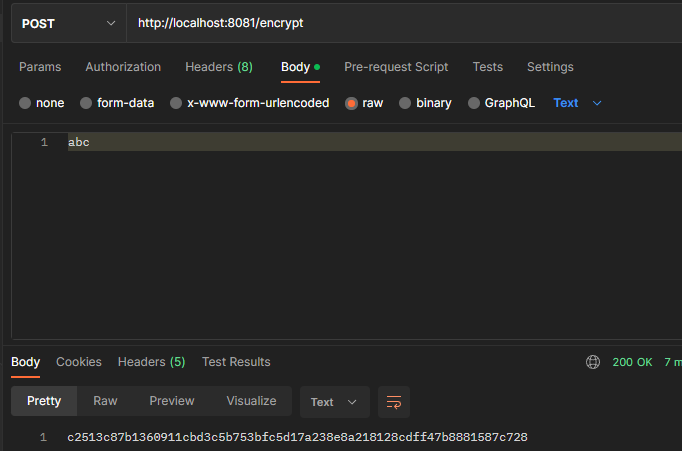682x451 pixels.
Task: Switch to the Params tab
Action: 40,67
